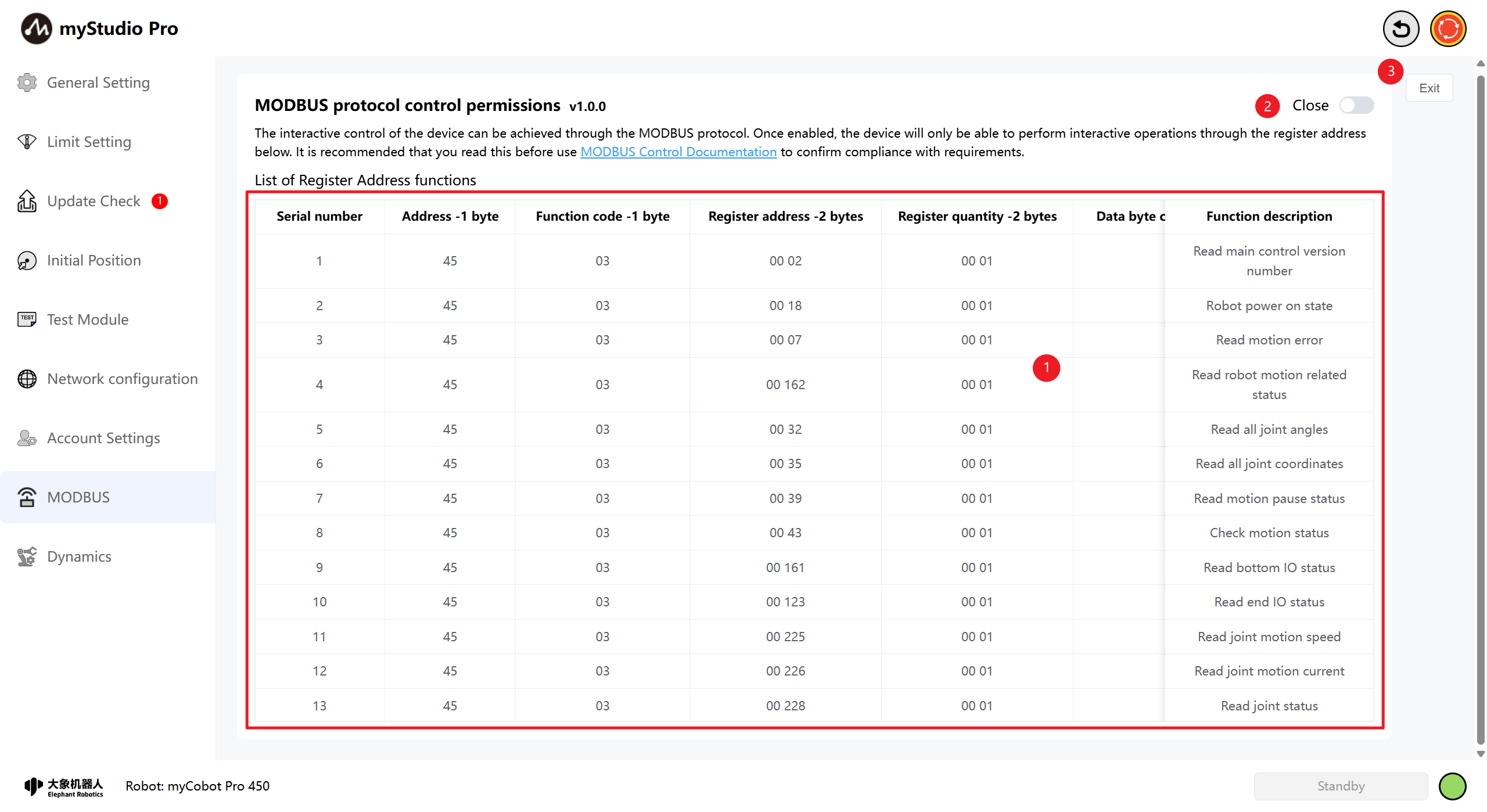The height and width of the screenshot is (812, 1487).
Task: Click the green status indicator circle
Action: [x=1453, y=786]
